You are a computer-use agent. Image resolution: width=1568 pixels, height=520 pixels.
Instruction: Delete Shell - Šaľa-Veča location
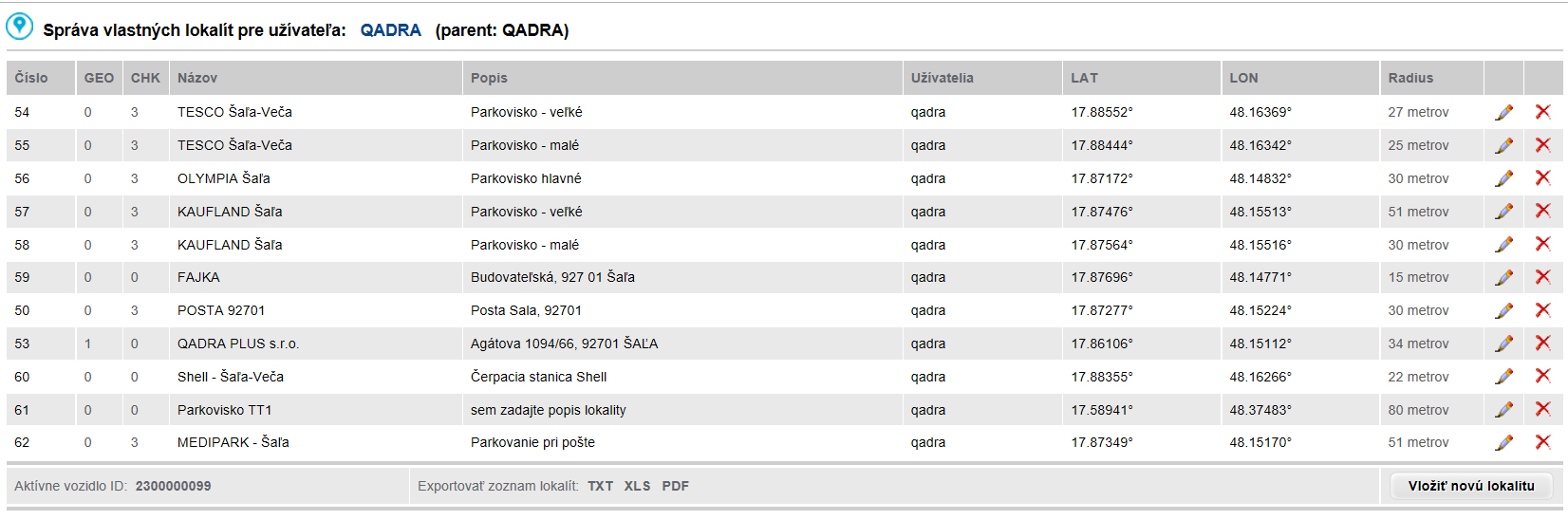coord(1542,376)
